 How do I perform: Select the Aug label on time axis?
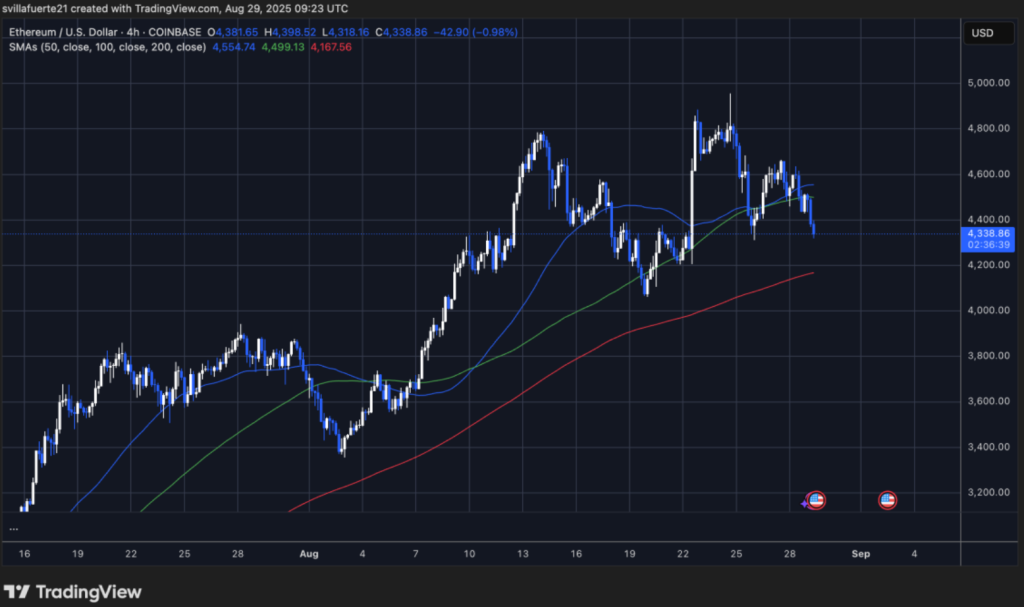click(309, 552)
